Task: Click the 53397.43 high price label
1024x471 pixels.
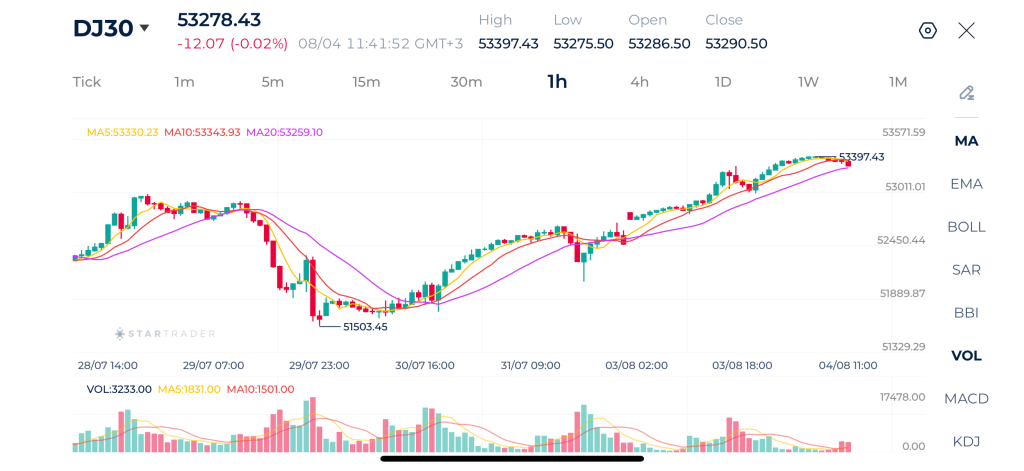Action: coord(861,157)
